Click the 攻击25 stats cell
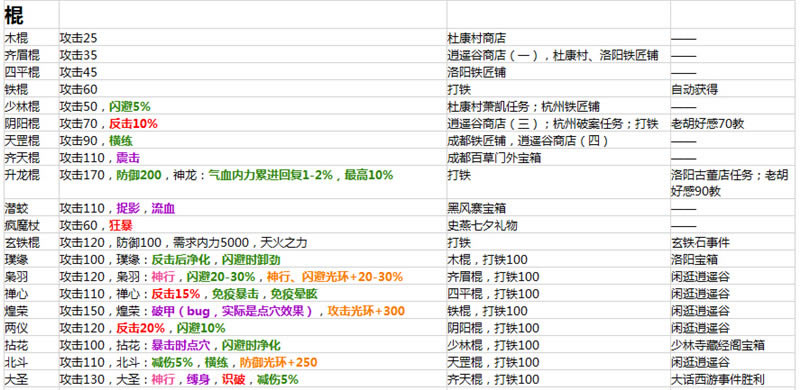Image resolution: width=800 pixels, height=390 pixels. (x=253, y=37)
